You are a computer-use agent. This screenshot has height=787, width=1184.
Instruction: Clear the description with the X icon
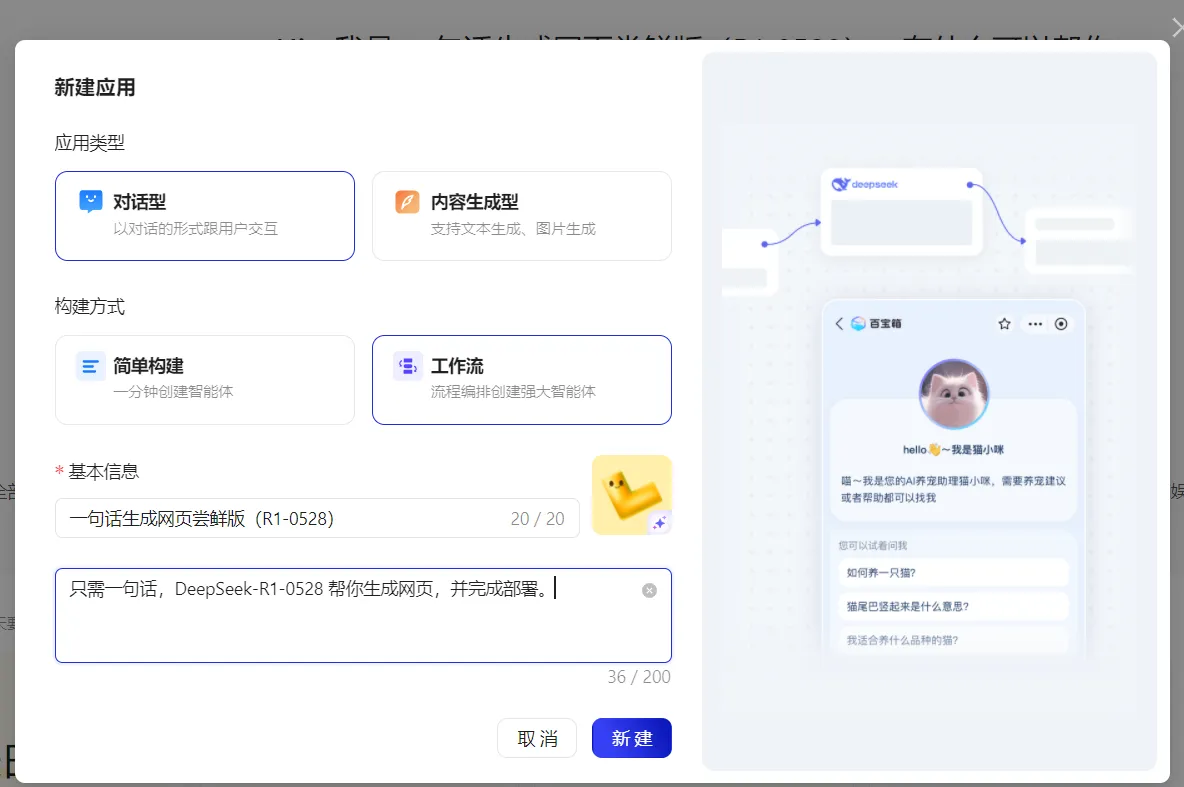[649, 591]
